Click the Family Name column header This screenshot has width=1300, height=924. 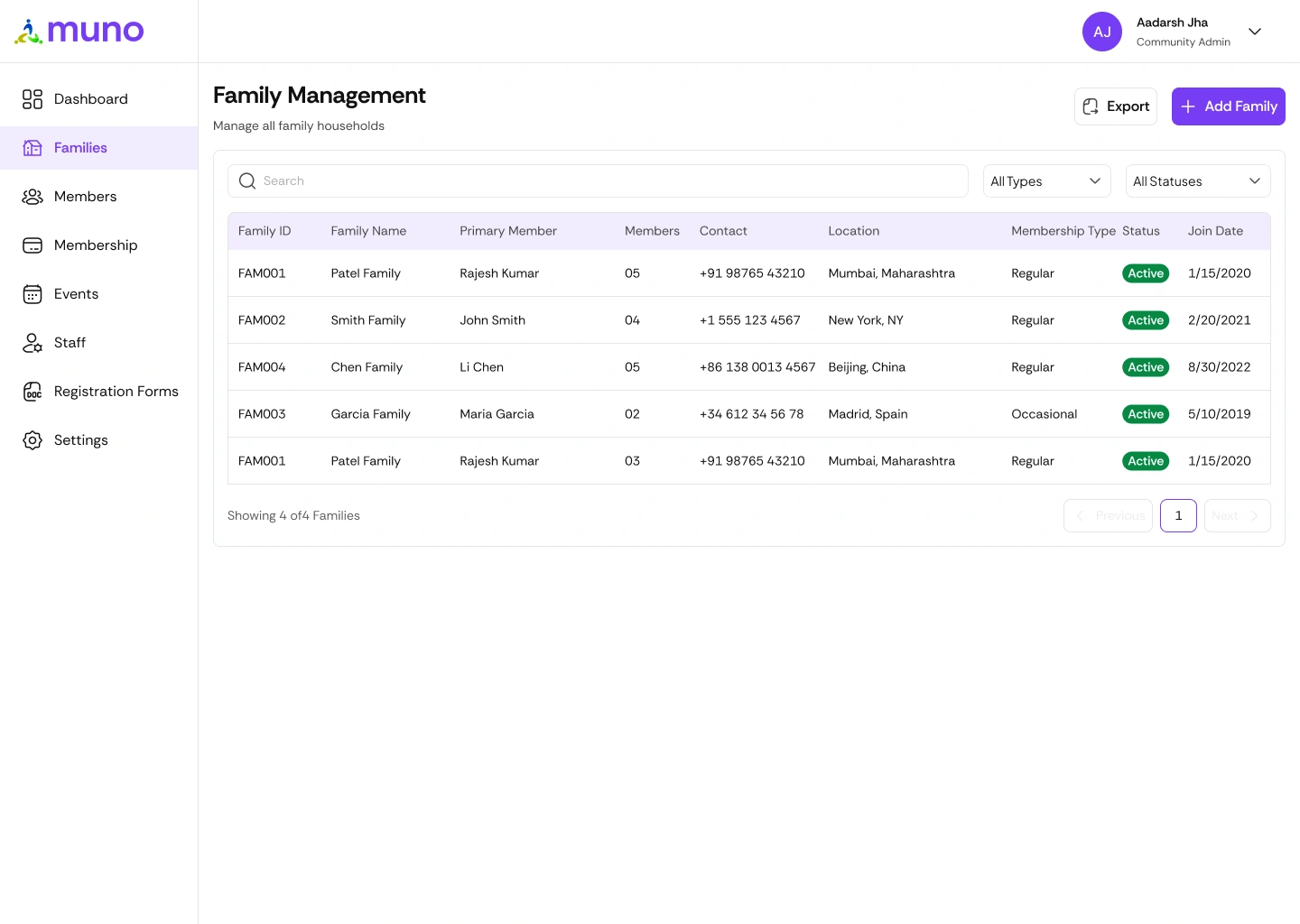[368, 231]
